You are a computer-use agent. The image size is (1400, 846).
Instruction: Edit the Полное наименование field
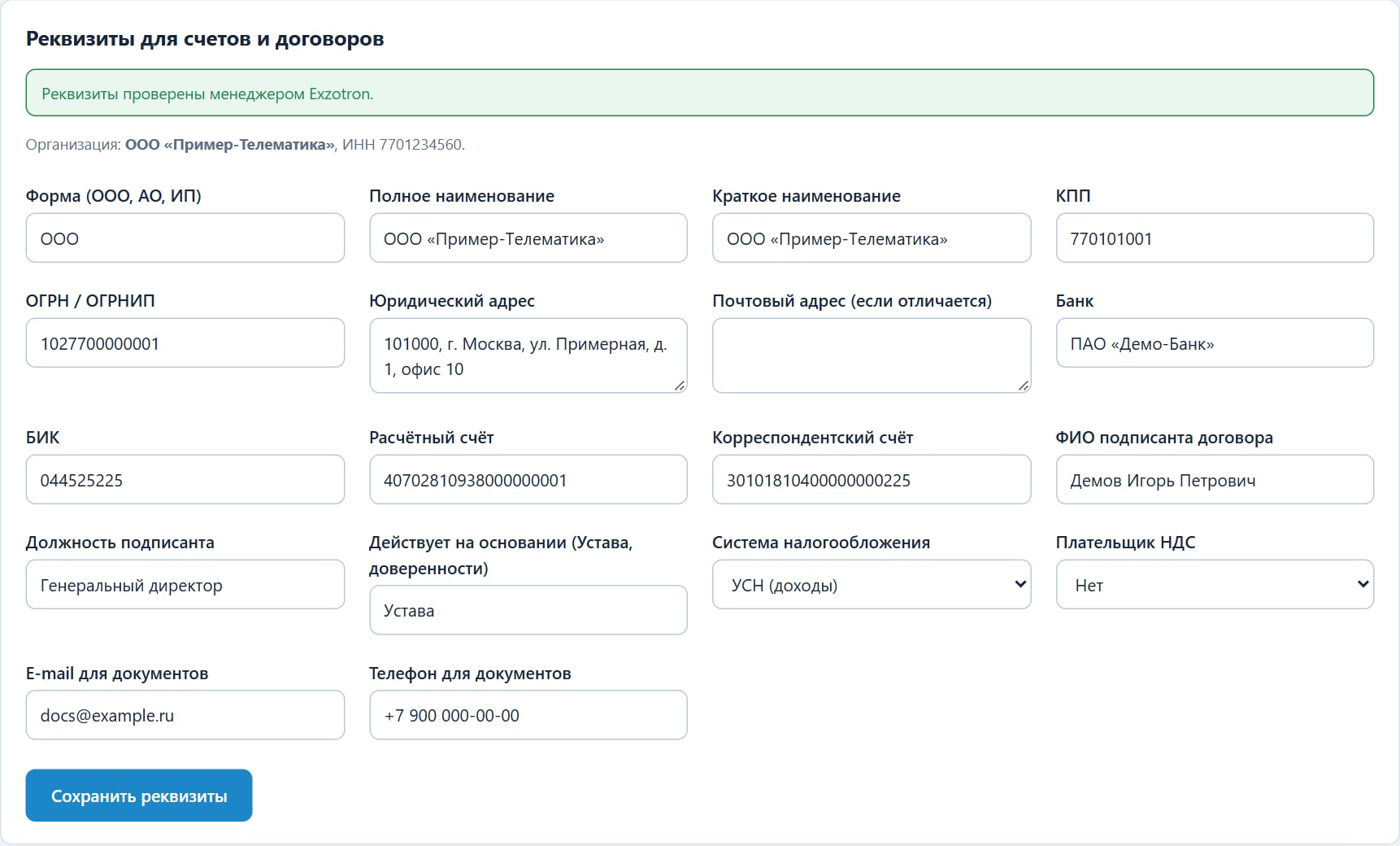(x=528, y=238)
